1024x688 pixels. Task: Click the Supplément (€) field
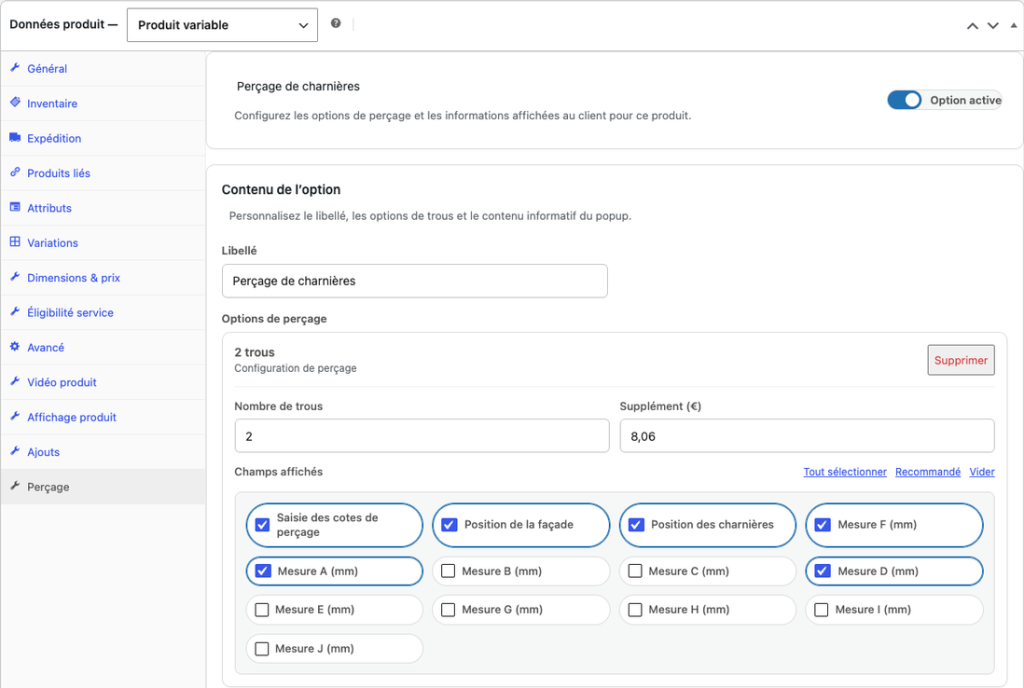point(807,436)
